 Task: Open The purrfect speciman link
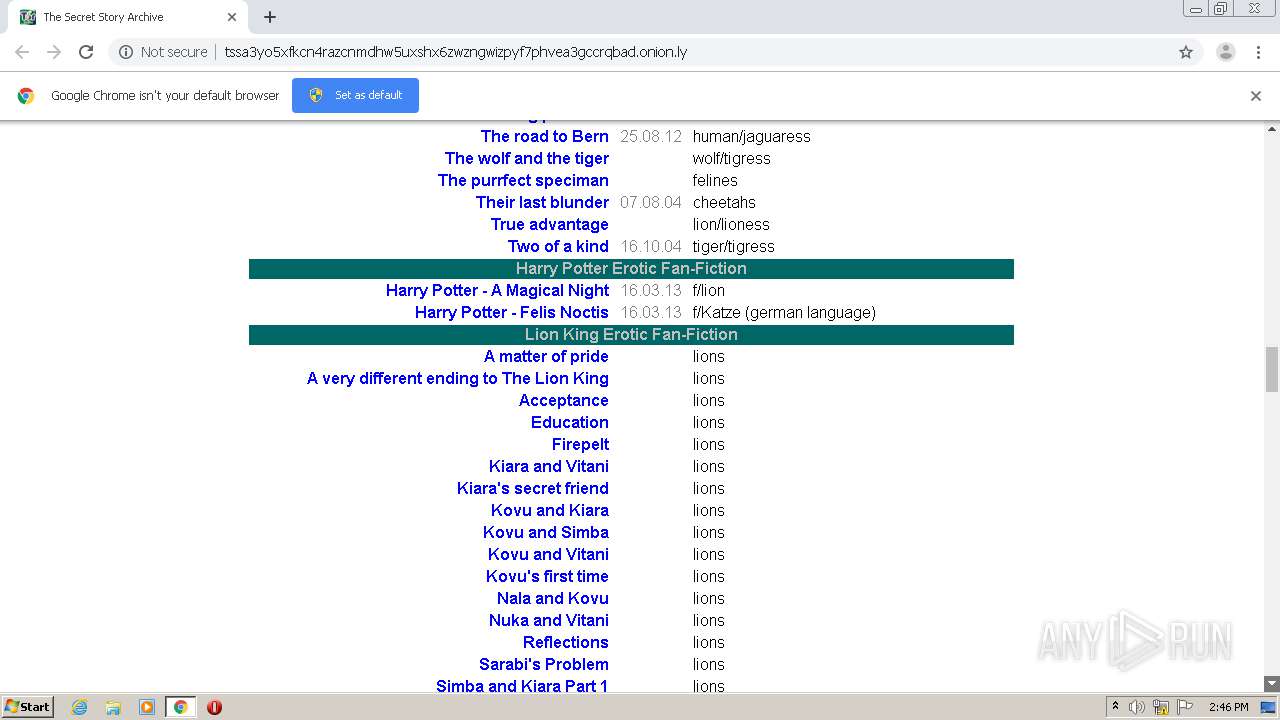[x=523, y=180]
